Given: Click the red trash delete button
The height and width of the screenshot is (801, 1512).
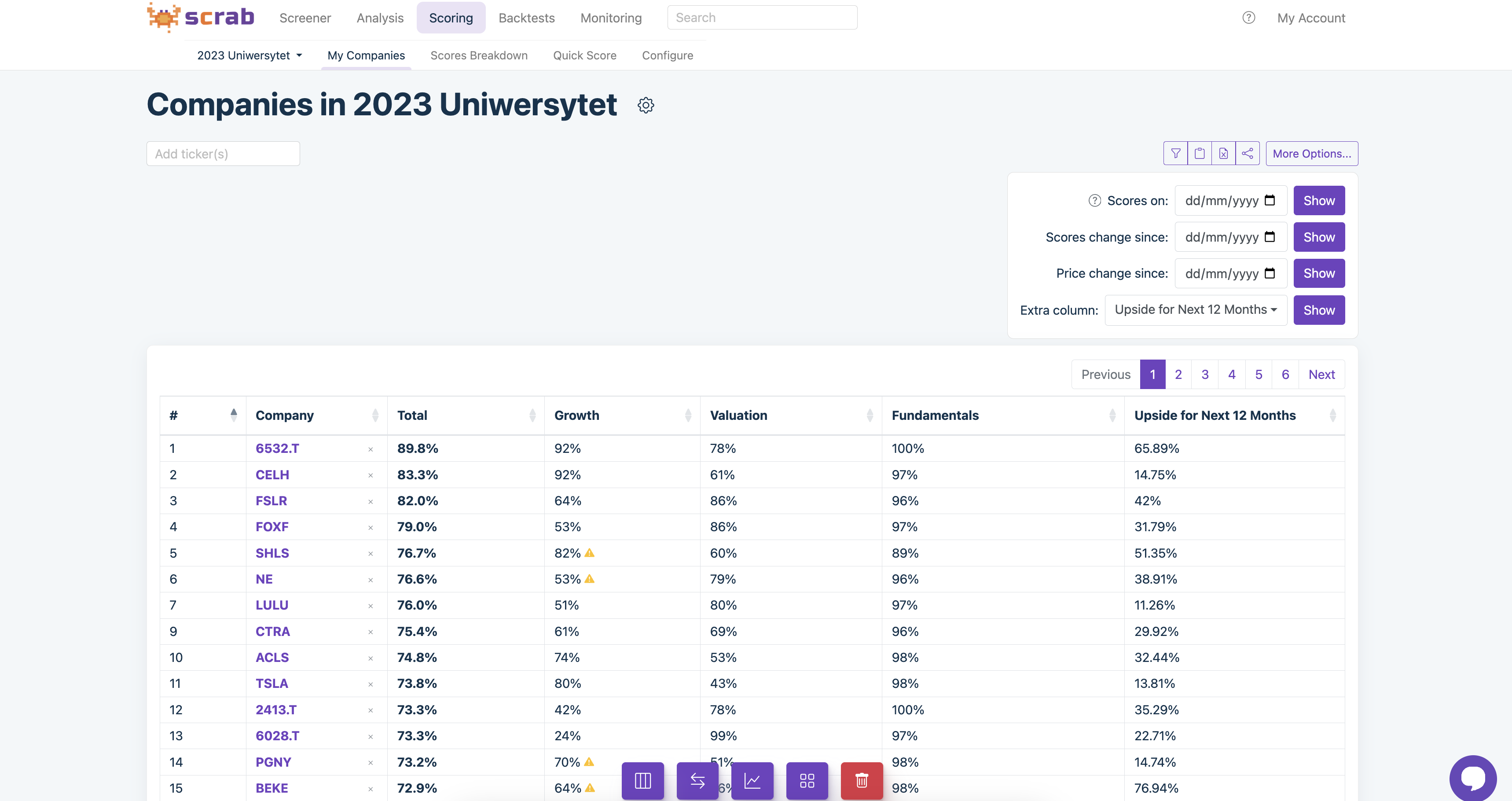Looking at the screenshot, I should tap(861, 780).
